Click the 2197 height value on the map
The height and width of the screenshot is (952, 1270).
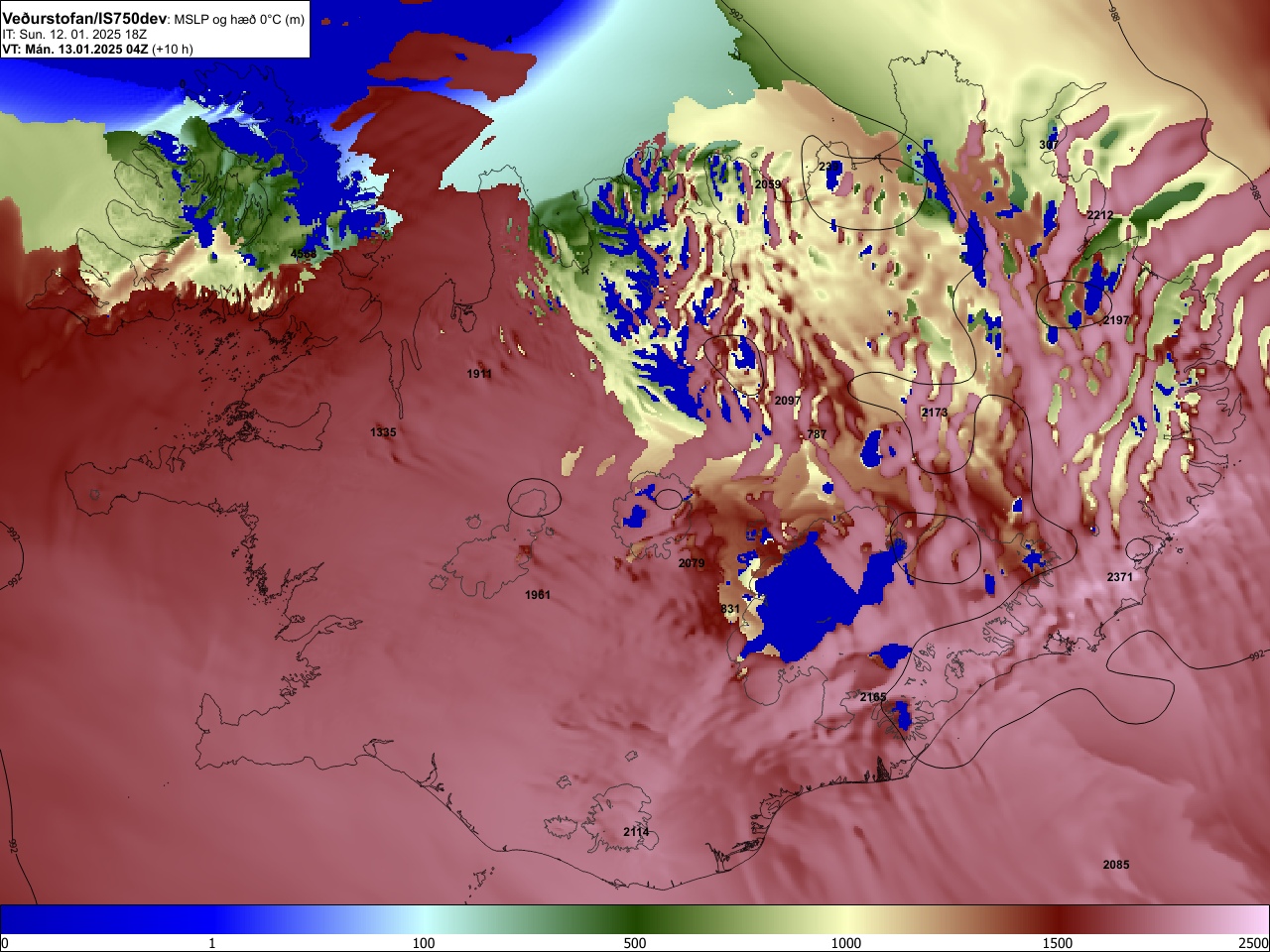tap(1116, 320)
